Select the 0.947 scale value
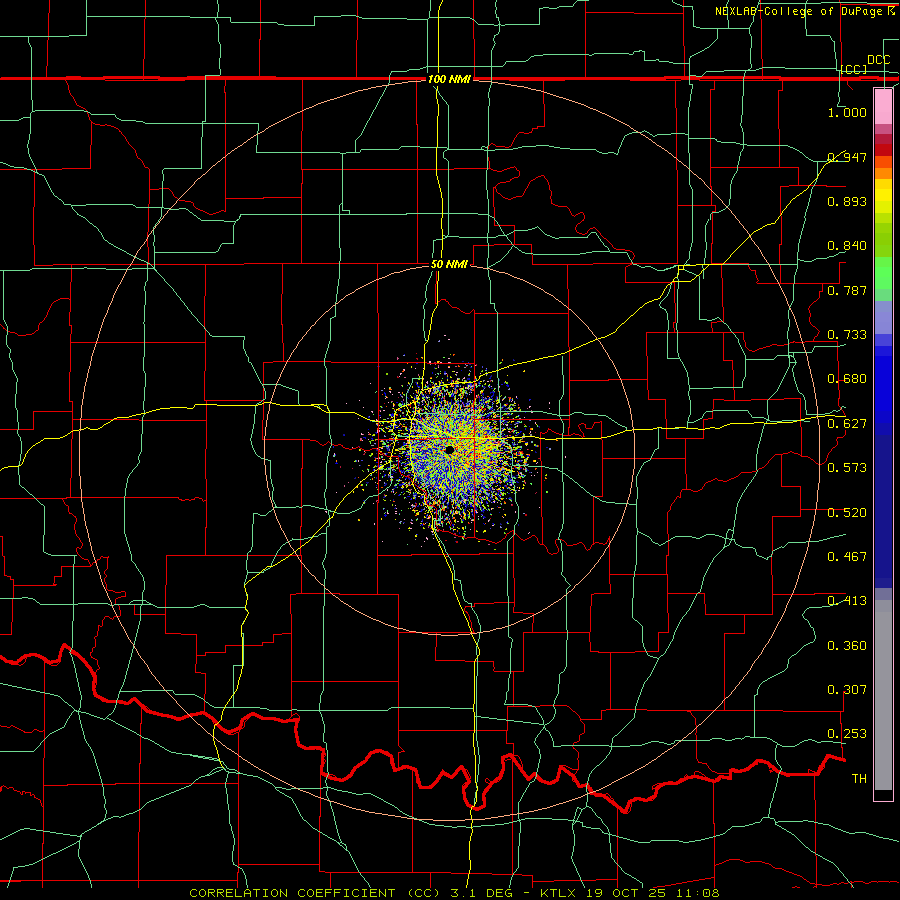900x900 pixels. [847, 157]
